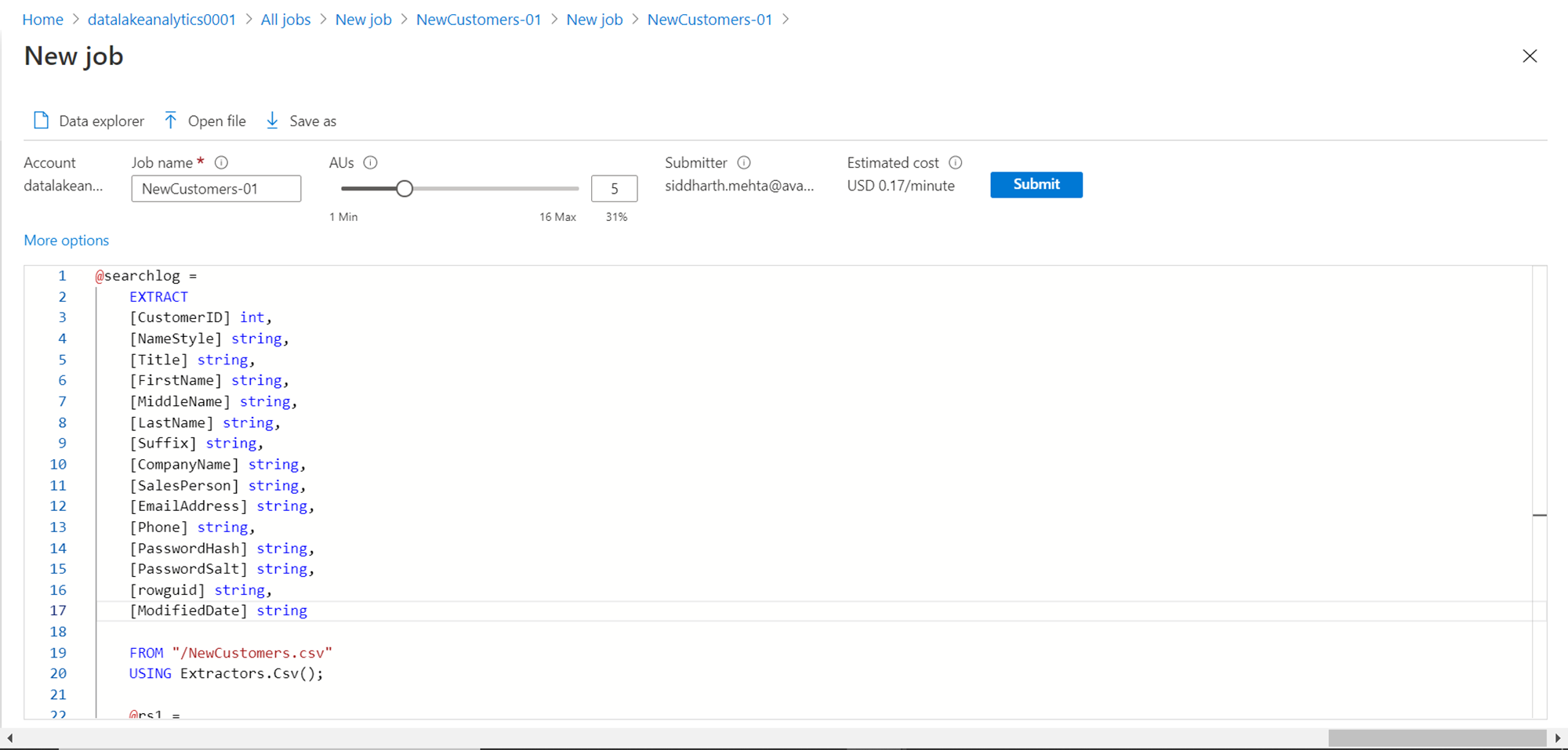Place cursor on [LastName] string line
The width and height of the screenshot is (1568, 750).
click(205, 422)
